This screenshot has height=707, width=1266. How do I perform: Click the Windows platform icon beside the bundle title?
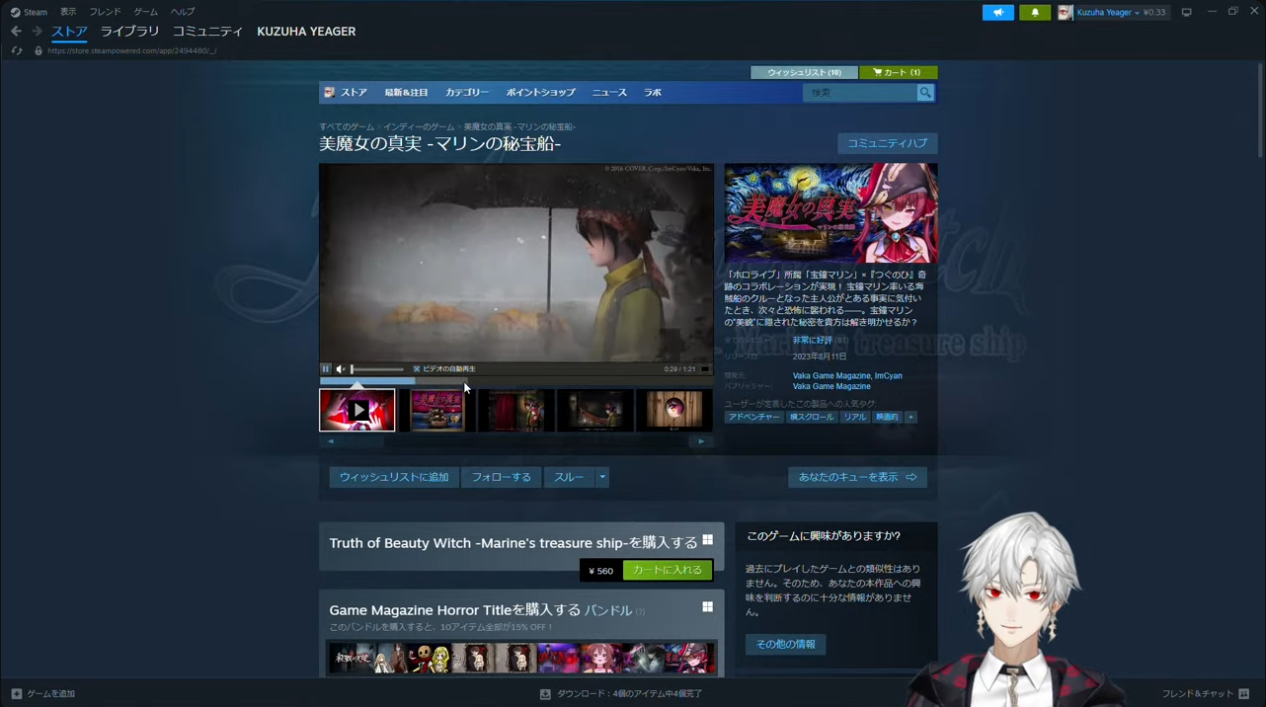coord(707,607)
